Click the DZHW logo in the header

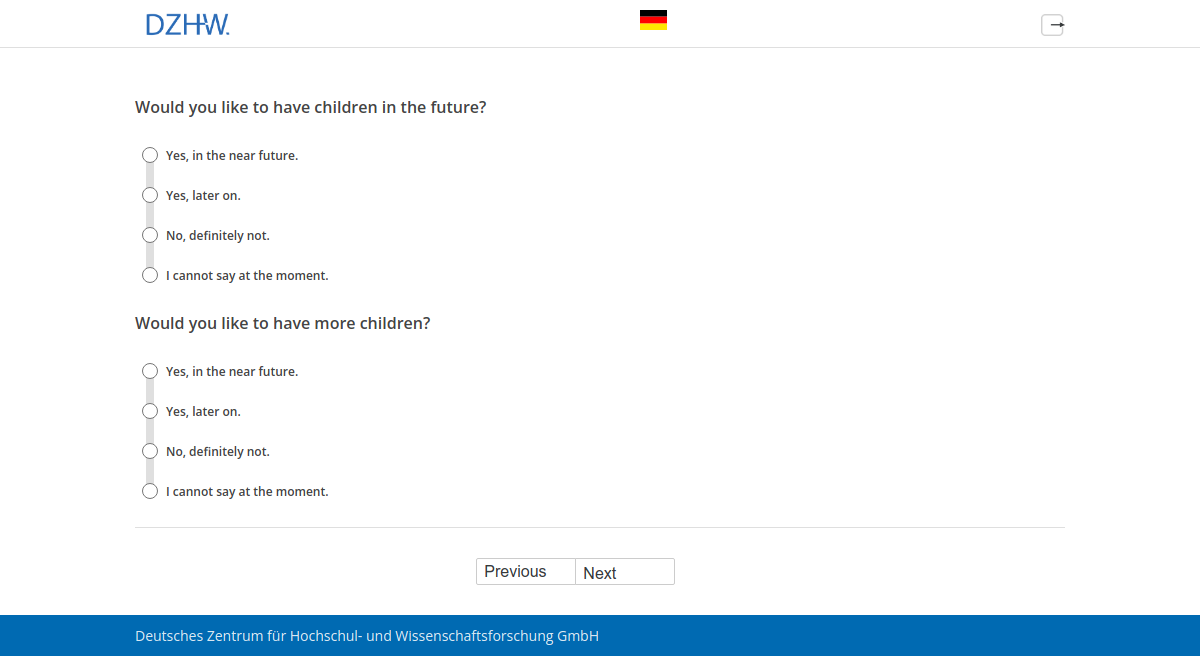188,23
